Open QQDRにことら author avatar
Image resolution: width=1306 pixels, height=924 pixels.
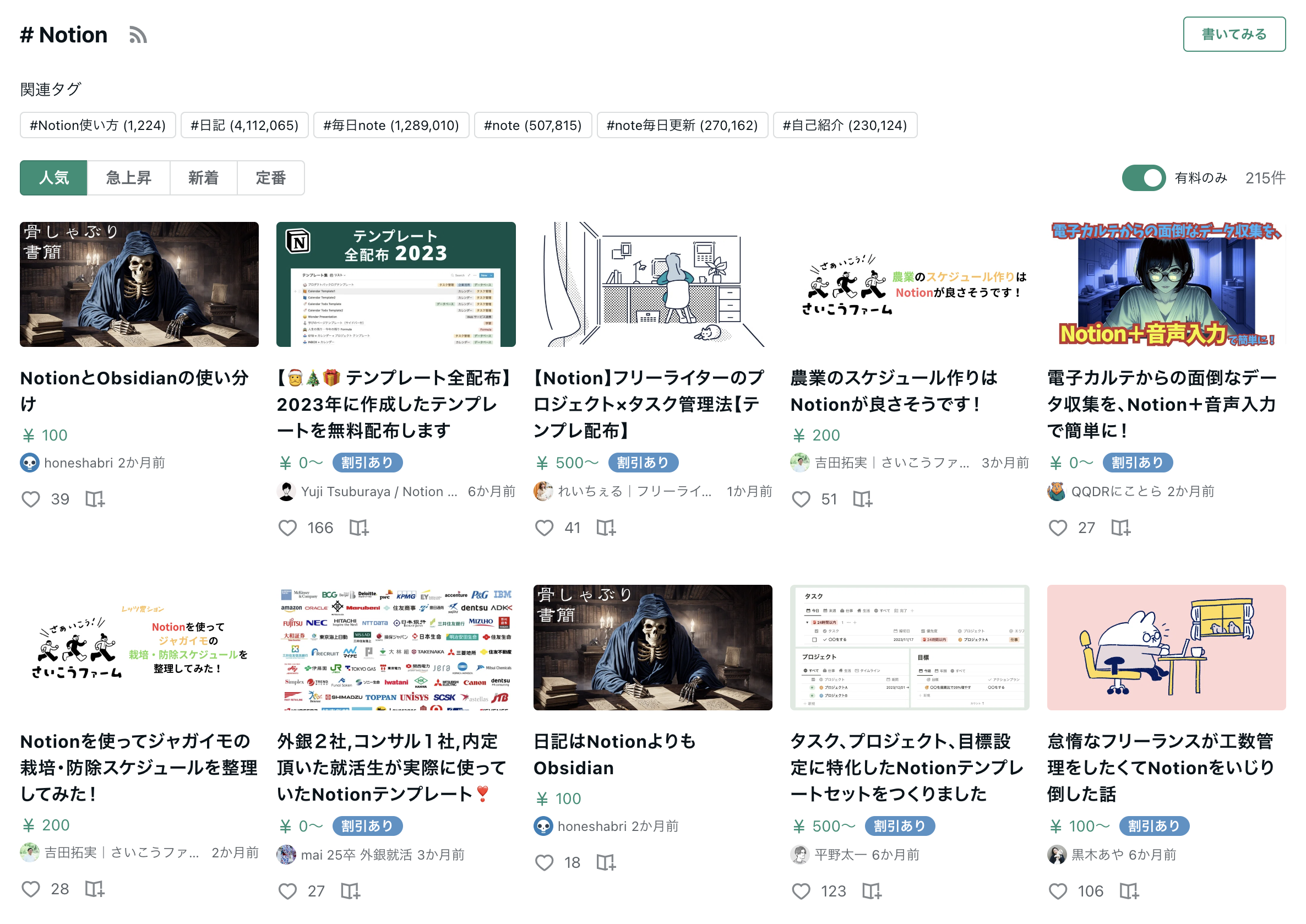click(x=1056, y=491)
